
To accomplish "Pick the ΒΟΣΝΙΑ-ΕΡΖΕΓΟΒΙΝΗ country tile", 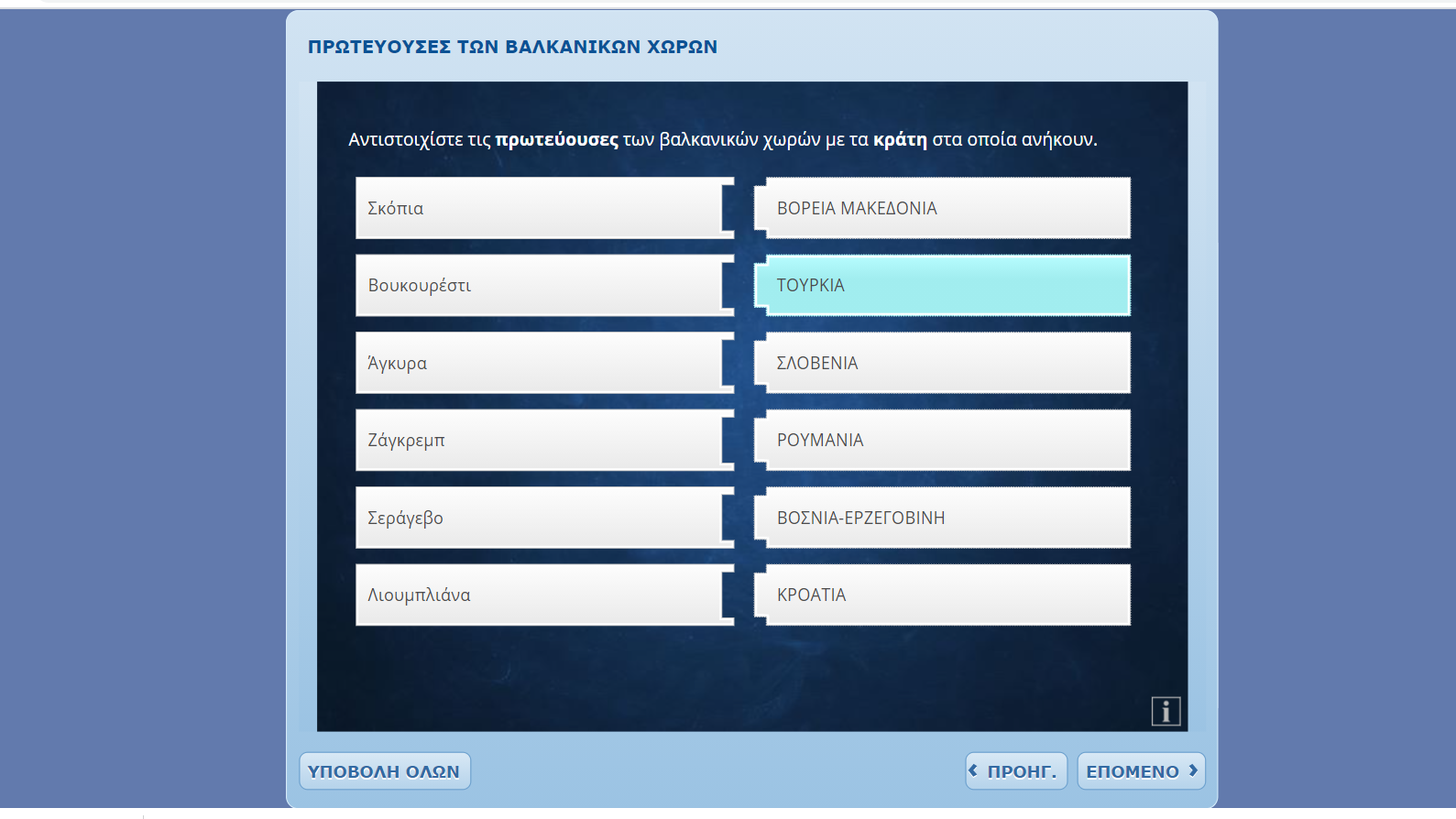I will coord(944,518).
